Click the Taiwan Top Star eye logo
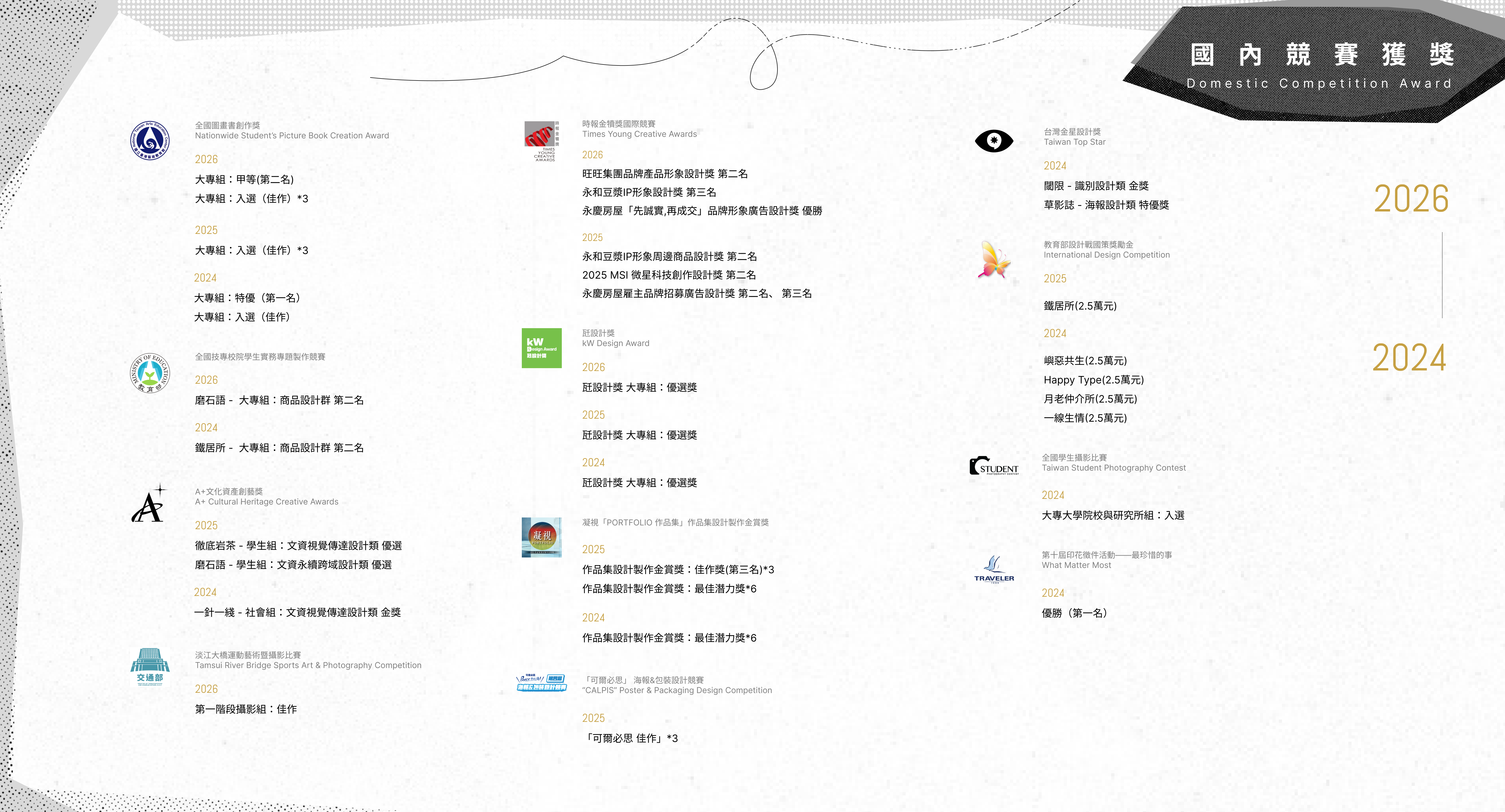 (994, 141)
